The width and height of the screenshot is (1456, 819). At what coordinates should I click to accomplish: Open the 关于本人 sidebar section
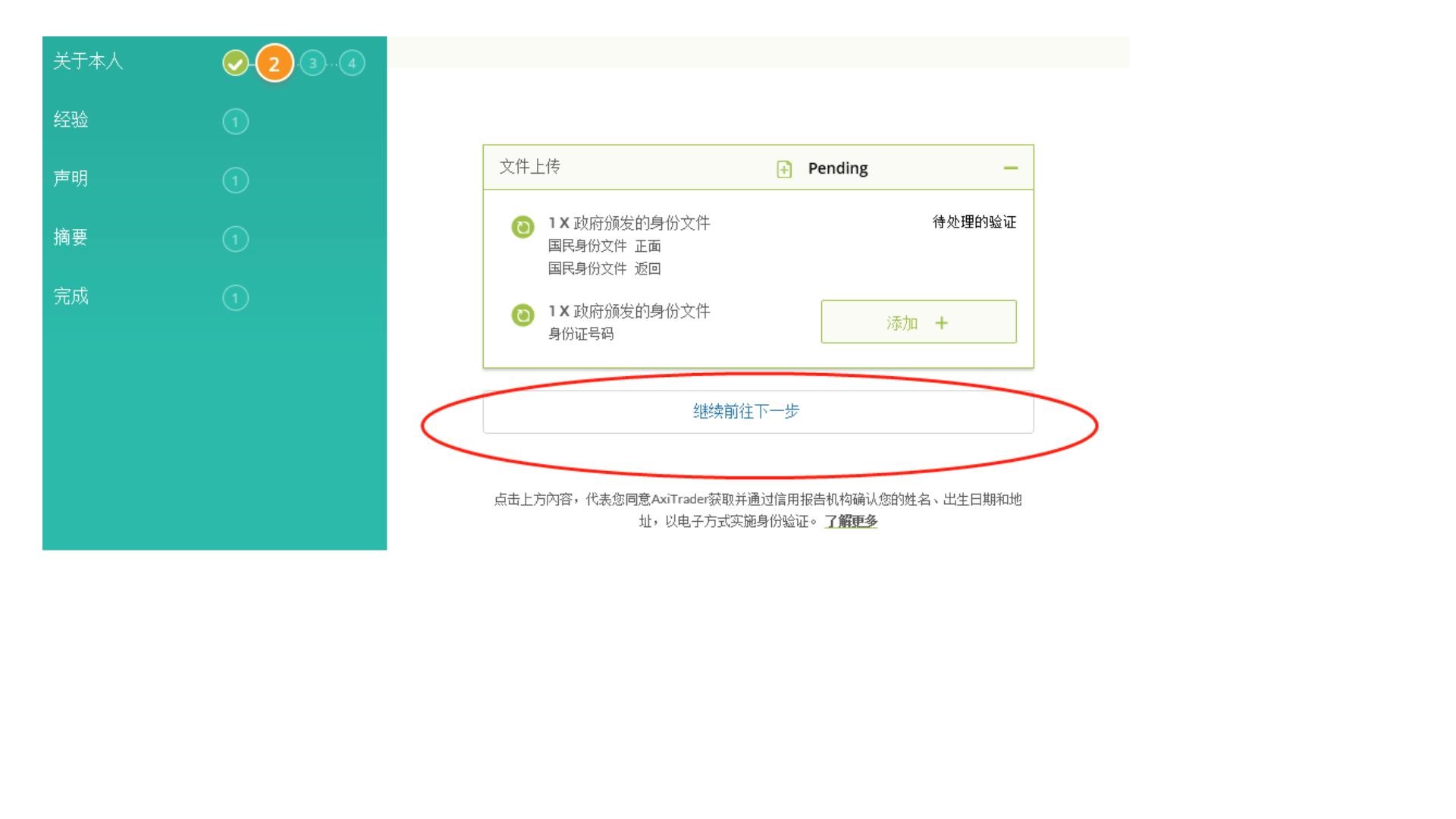coord(88,61)
